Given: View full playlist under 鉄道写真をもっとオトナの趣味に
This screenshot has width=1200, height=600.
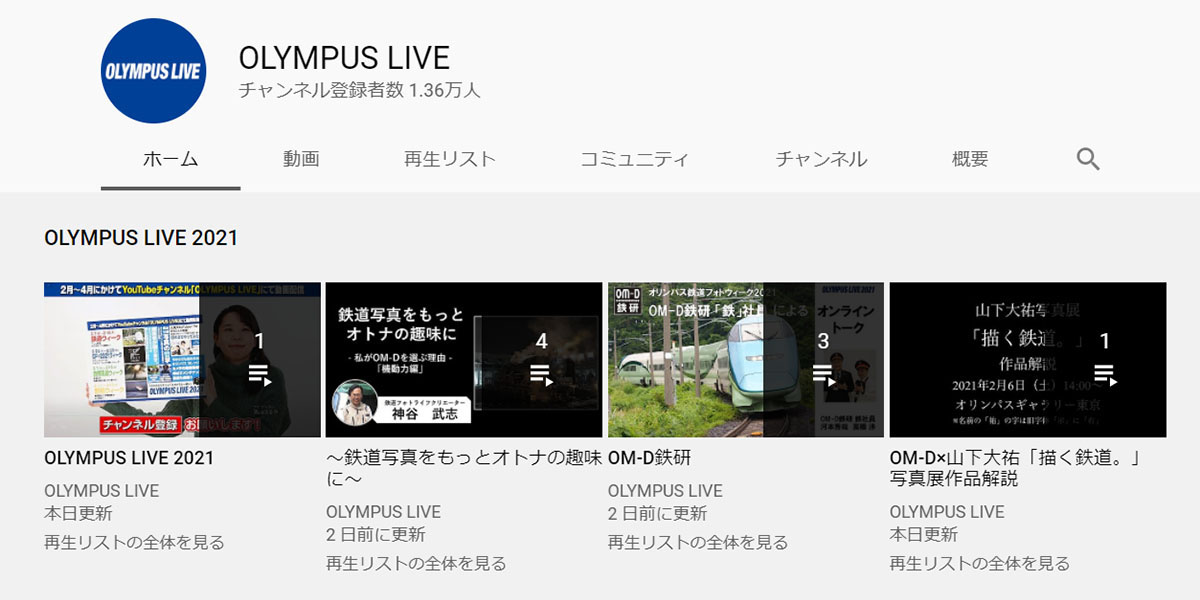Looking at the screenshot, I should (416, 564).
